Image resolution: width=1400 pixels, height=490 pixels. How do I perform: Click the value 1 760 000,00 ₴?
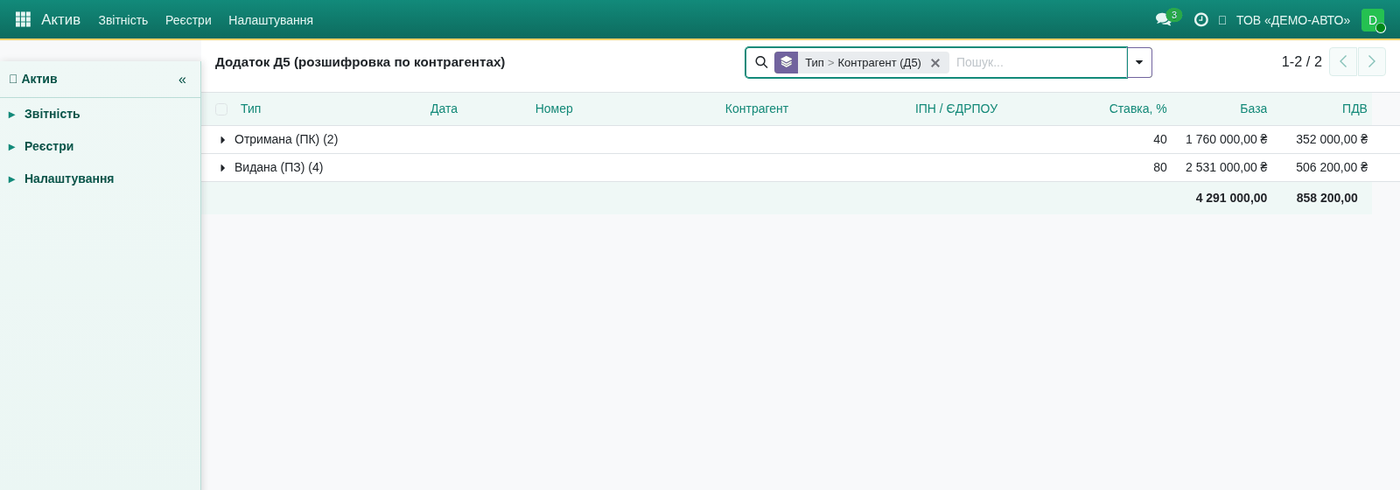1226,140
